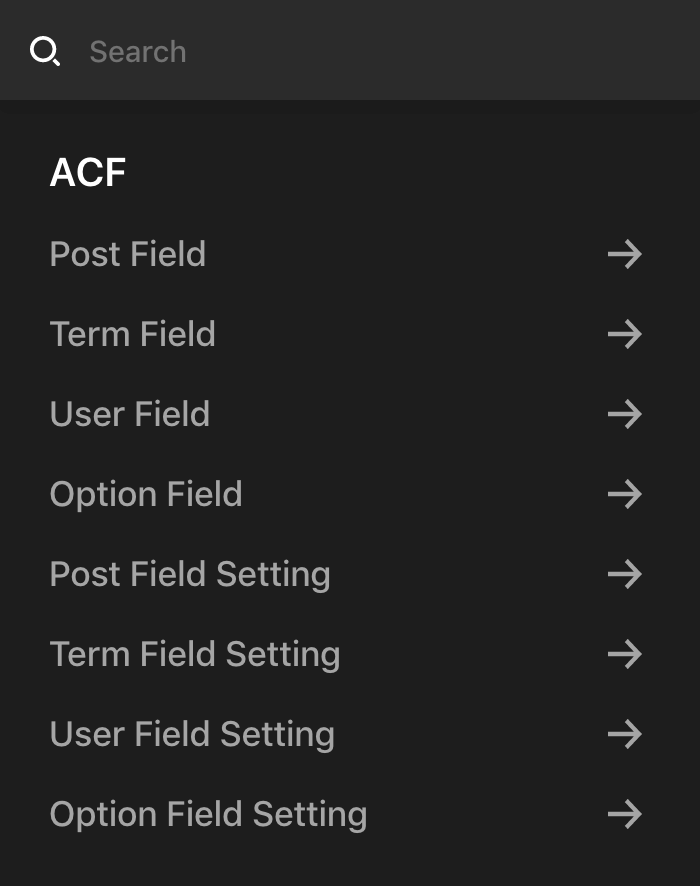Open User Field using its arrow icon
This screenshot has height=886, width=700.
pyautogui.click(x=624, y=414)
